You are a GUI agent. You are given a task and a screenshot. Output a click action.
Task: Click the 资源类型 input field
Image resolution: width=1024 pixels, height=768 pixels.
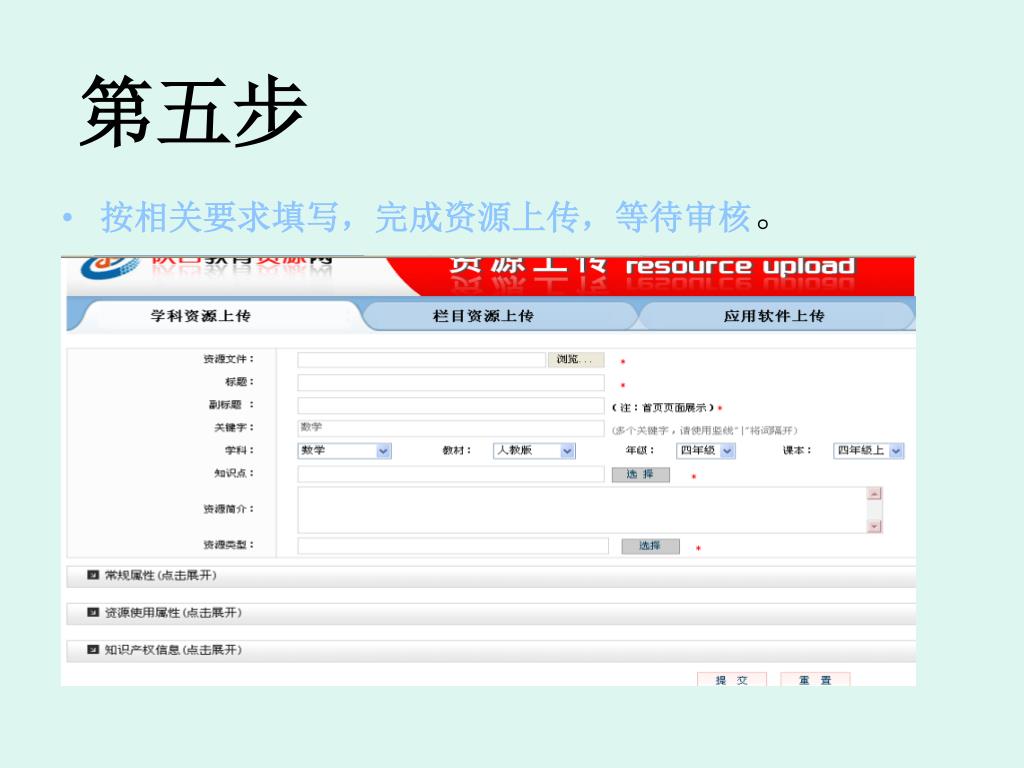click(453, 546)
